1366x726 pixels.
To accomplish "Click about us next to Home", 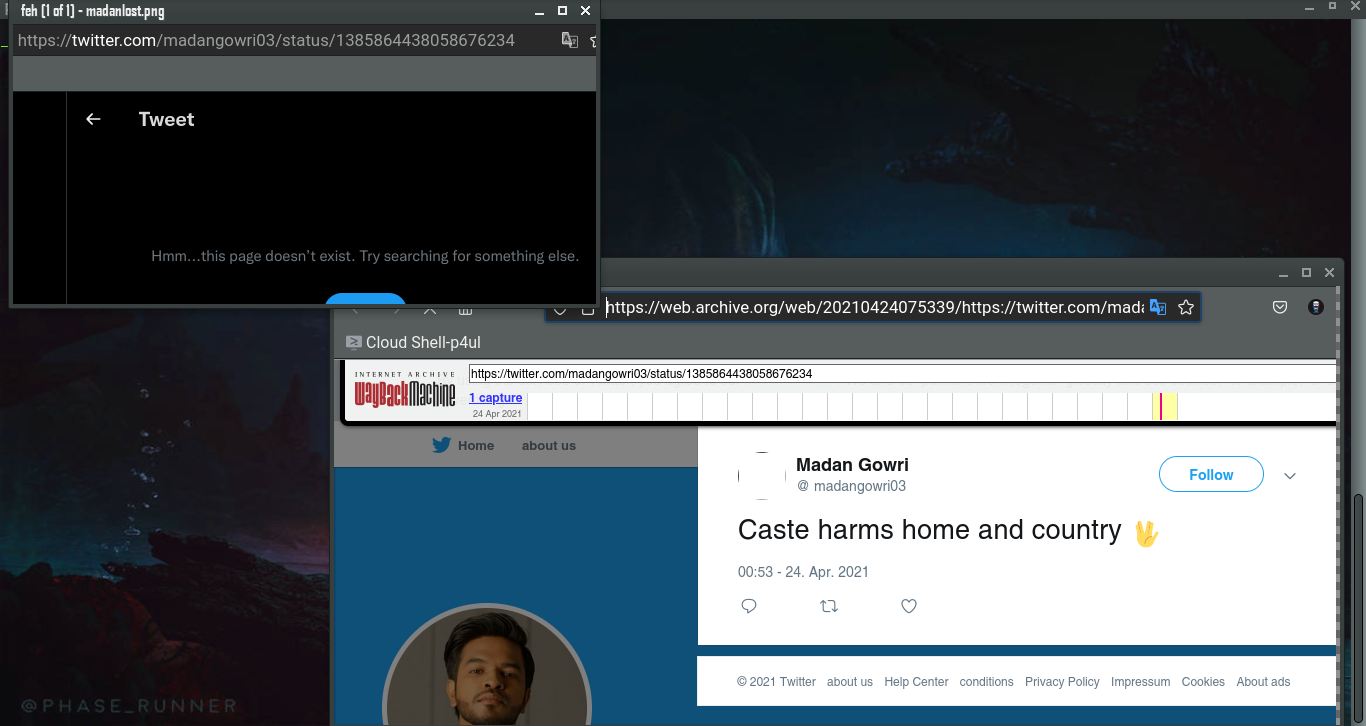I will [x=549, y=446].
